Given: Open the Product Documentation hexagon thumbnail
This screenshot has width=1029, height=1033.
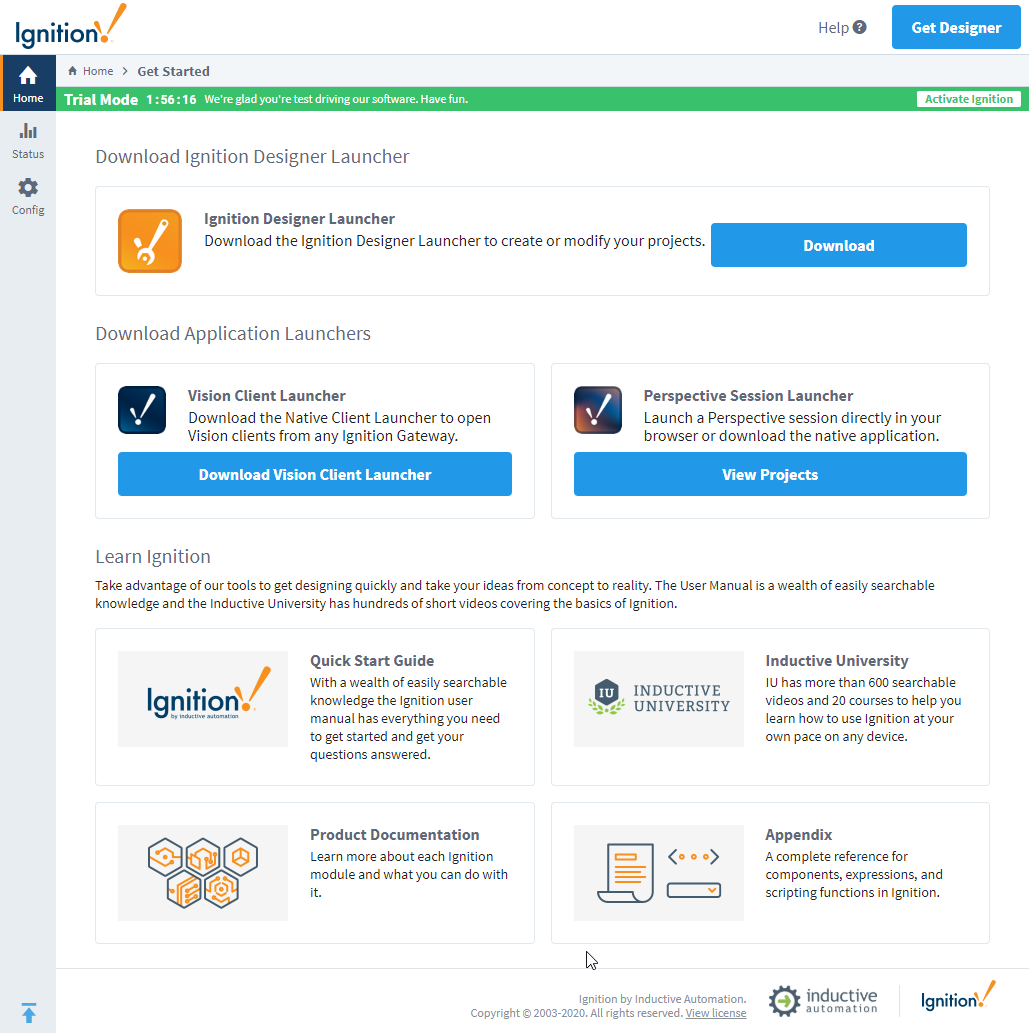Looking at the screenshot, I should coord(203,873).
